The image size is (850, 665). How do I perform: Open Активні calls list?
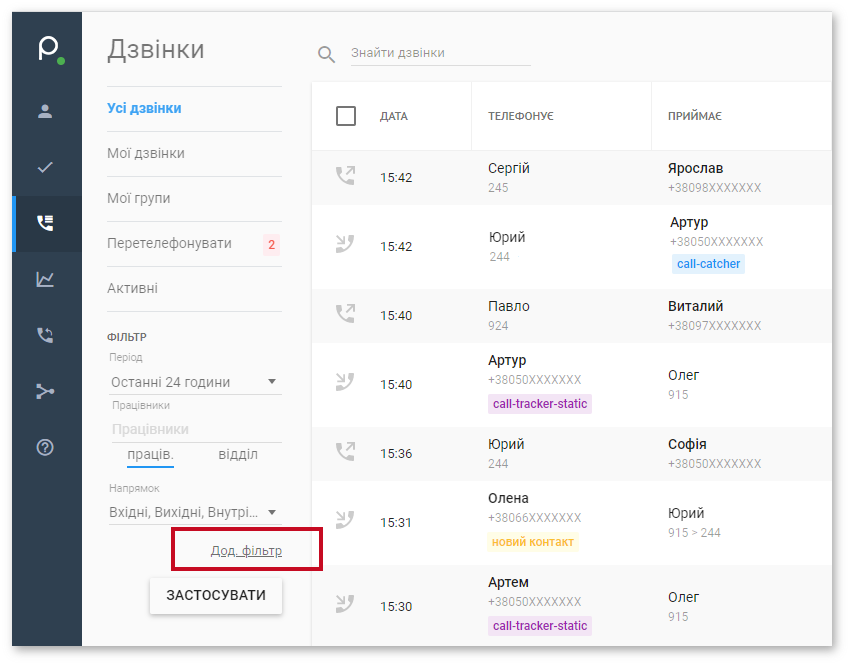pyautogui.click(x=132, y=288)
